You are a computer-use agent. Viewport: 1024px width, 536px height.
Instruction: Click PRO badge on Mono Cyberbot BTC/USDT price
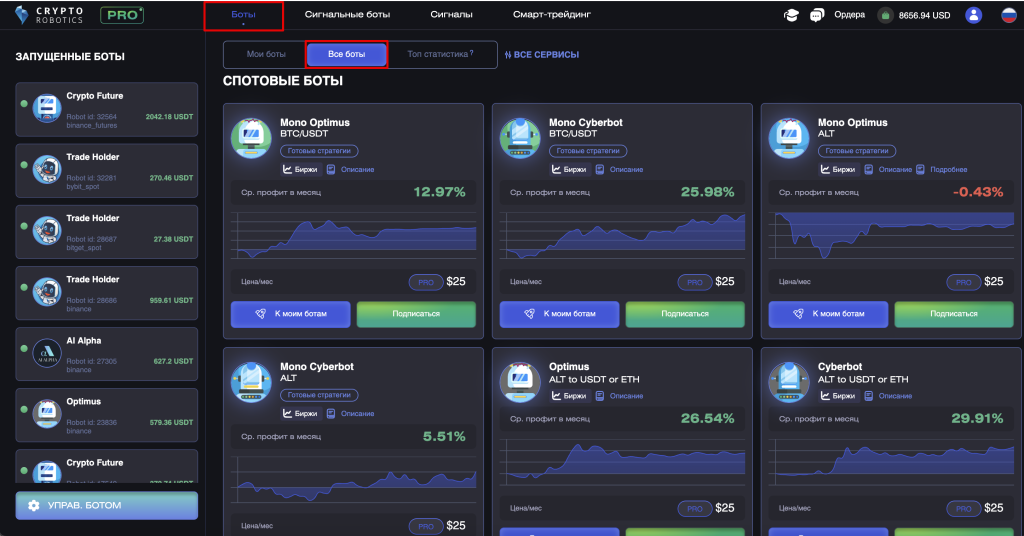click(x=695, y=282)
